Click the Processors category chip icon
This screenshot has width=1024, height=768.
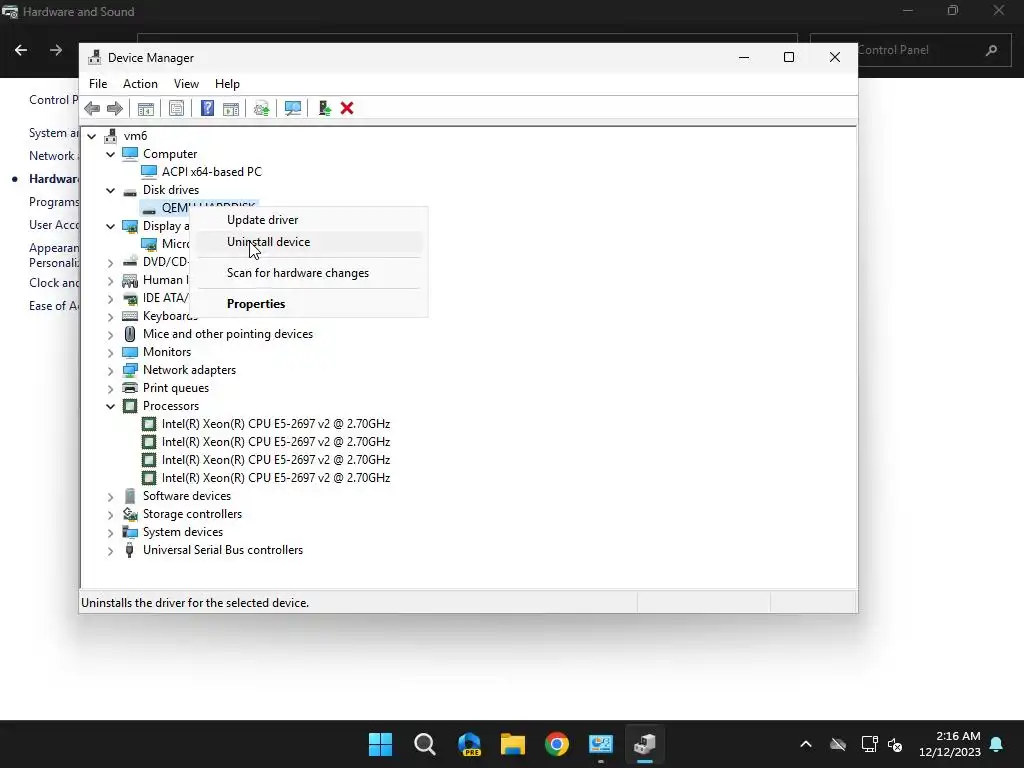click(130, 406)
